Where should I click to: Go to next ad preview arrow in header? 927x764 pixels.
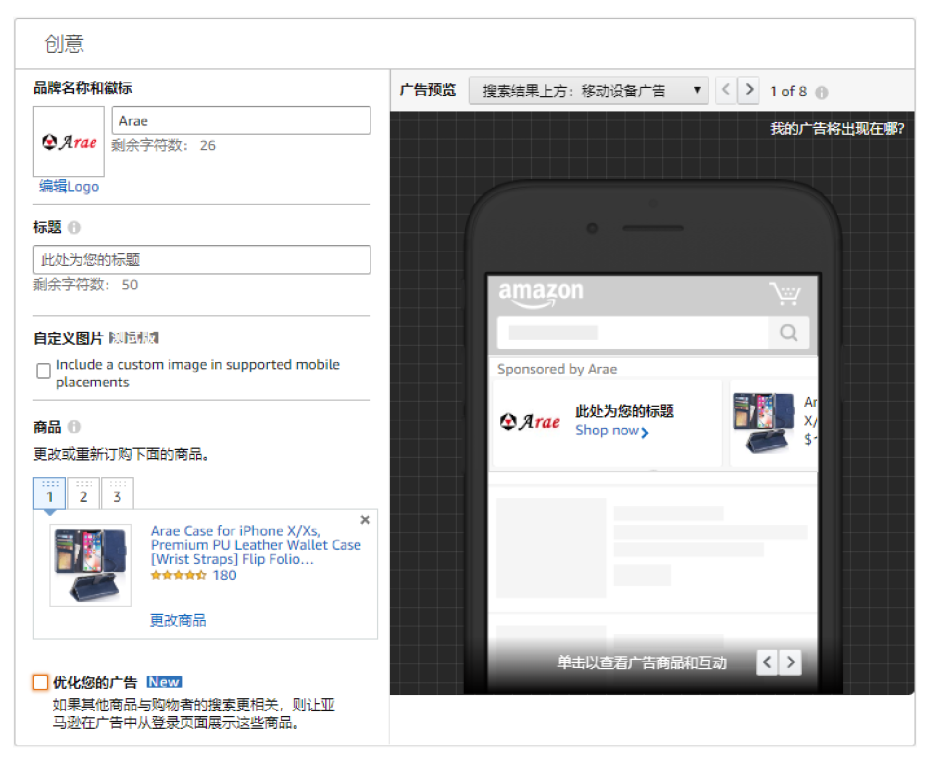(748, 90)
